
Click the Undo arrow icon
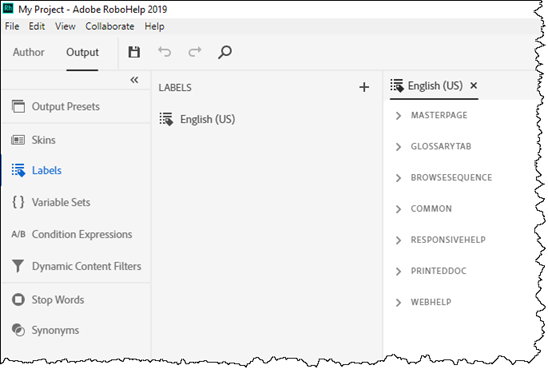164,52
